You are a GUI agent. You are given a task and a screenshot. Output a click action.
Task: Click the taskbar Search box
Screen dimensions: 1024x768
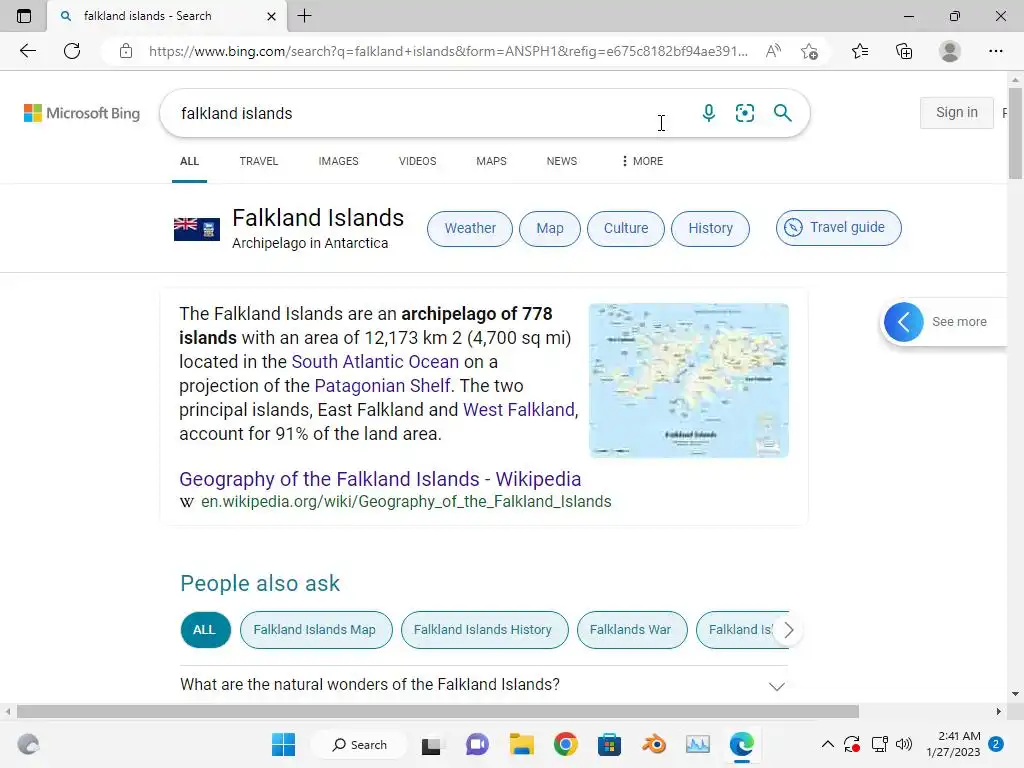[x=359, y=744]
